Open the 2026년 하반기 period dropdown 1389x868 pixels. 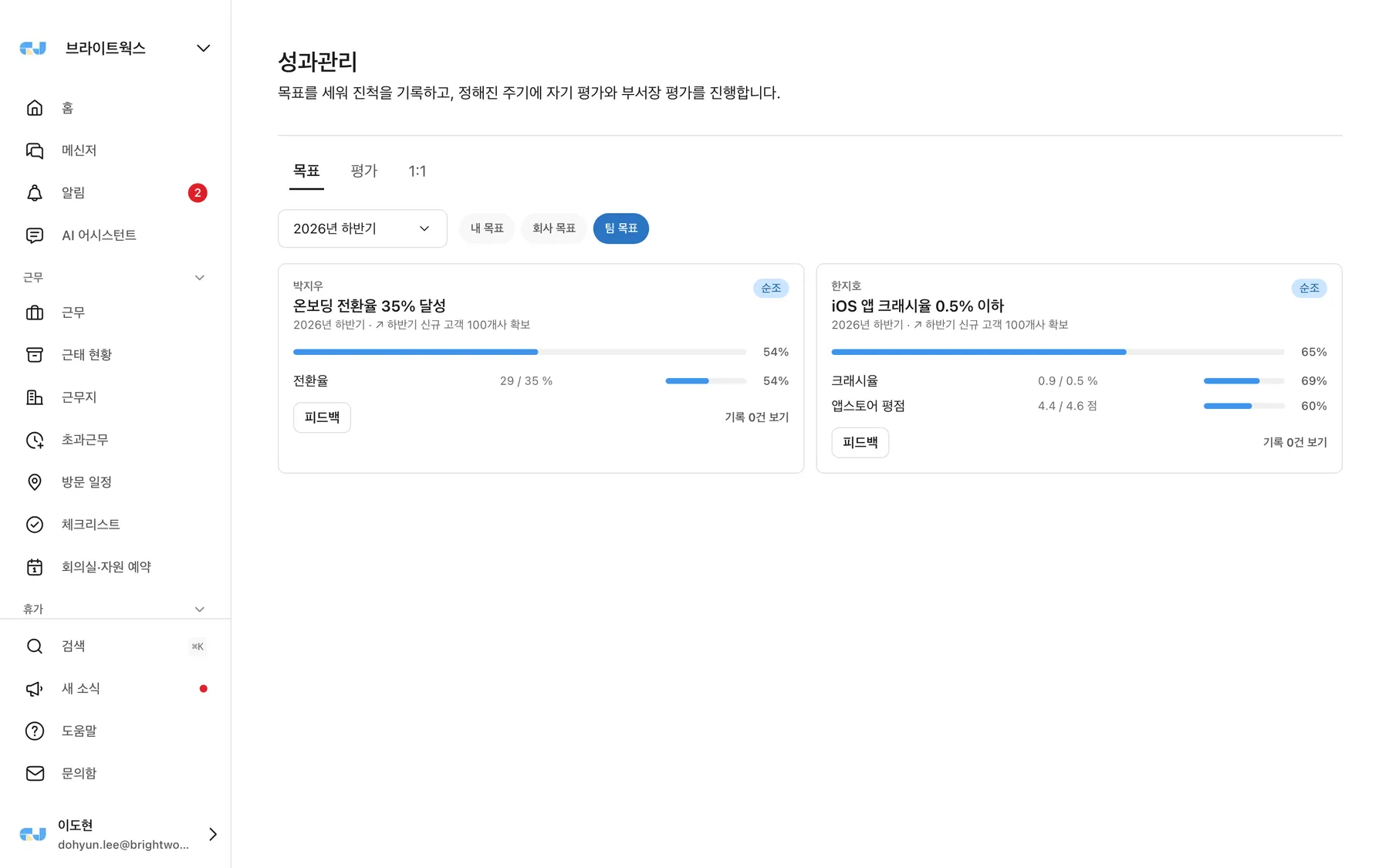click(x=363, y=228)
